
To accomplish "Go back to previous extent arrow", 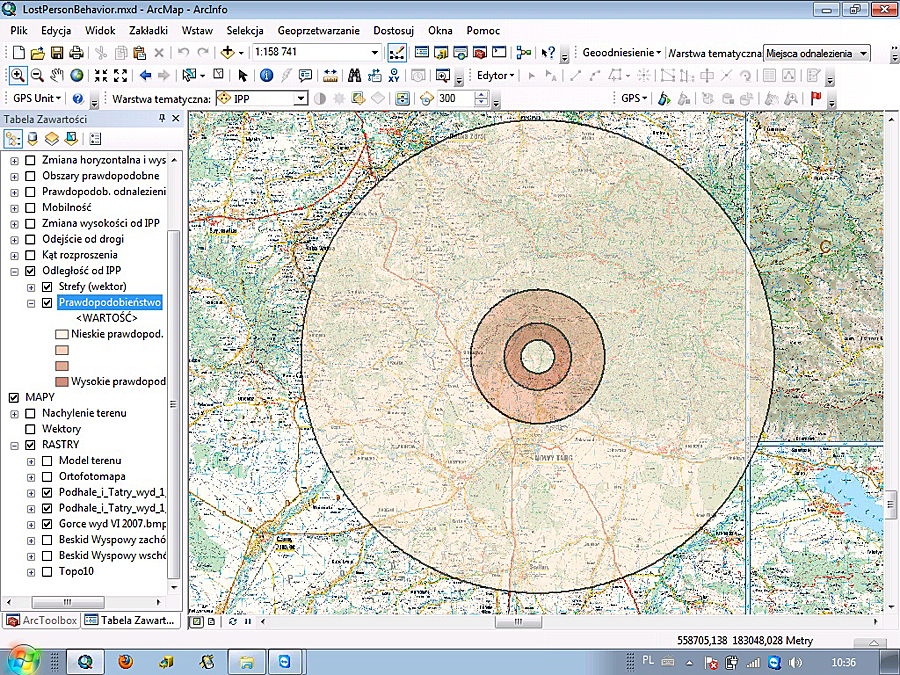I will click(146, 75).
